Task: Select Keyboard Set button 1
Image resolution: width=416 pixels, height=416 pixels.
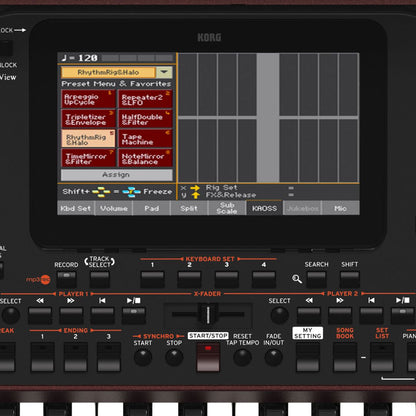Action: point(152,279)
